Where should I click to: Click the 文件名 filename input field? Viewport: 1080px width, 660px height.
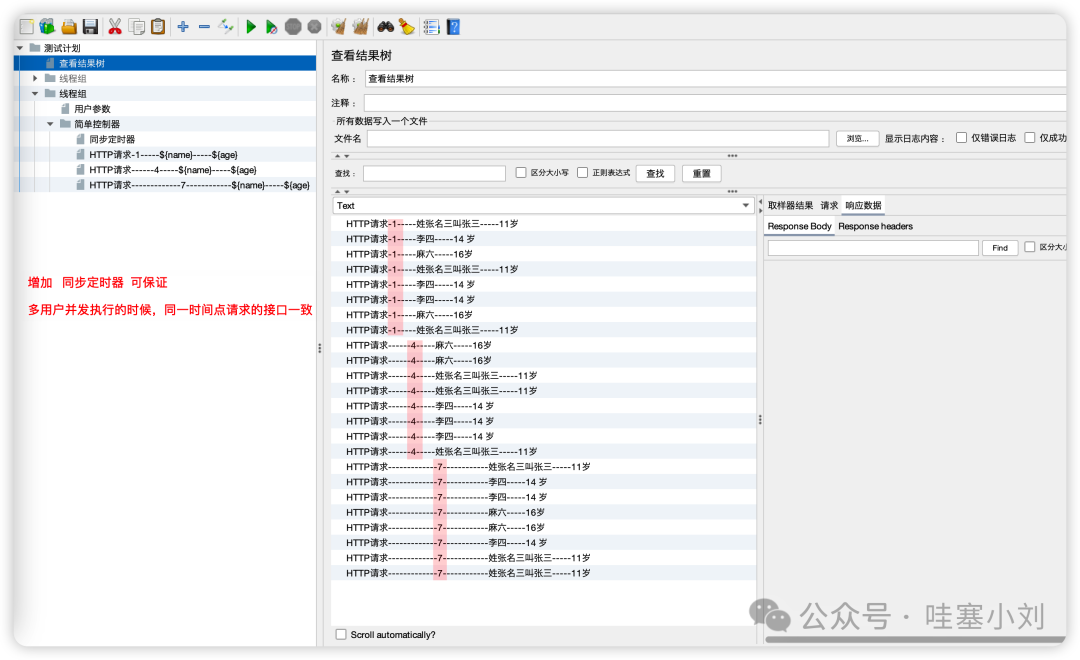pos(598,138)
